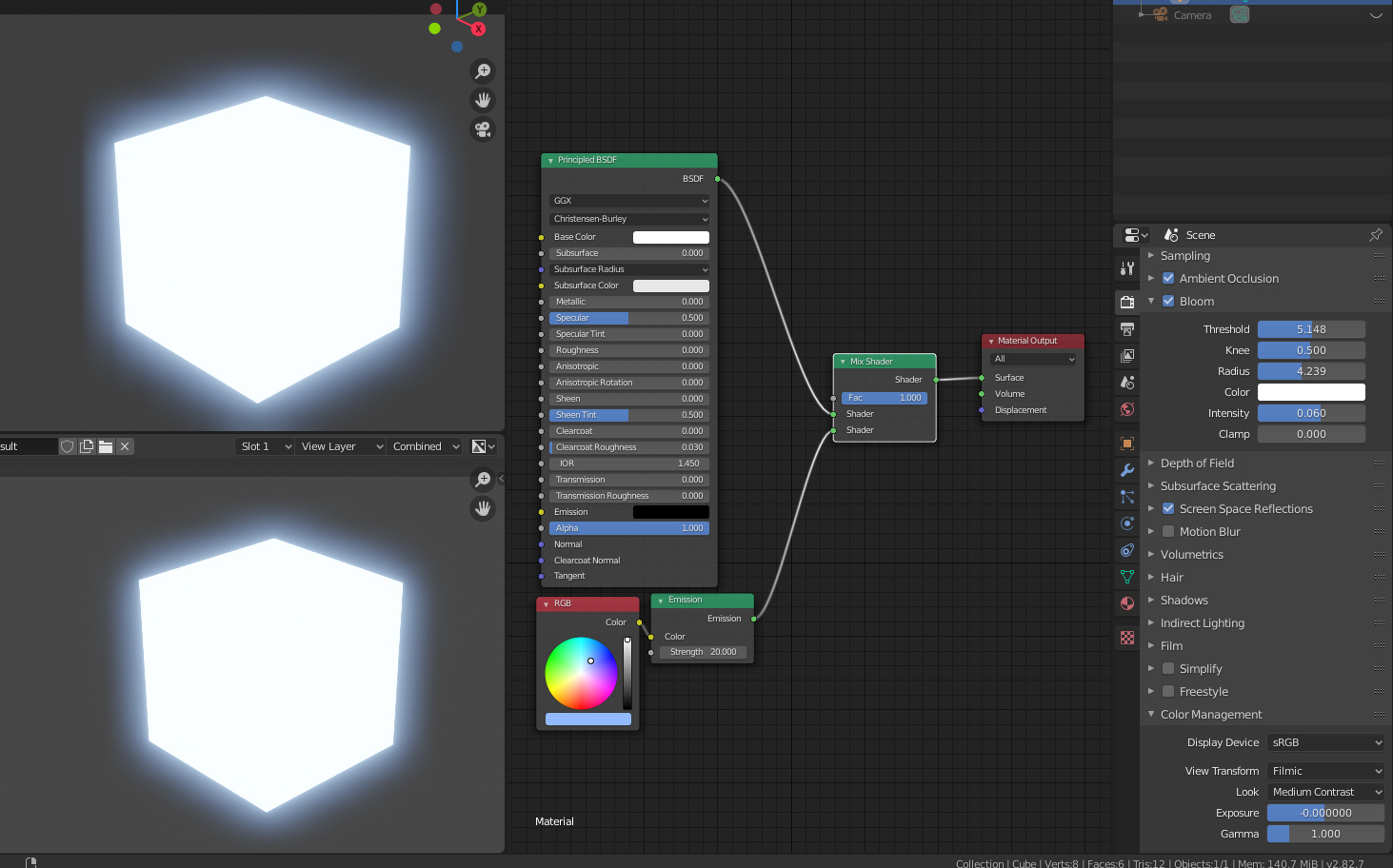The height and width of the screenshot is (868, 1393).
Task: Open the Mix Shader blend type dropdown in Material Output
Action: [1032, 359]
